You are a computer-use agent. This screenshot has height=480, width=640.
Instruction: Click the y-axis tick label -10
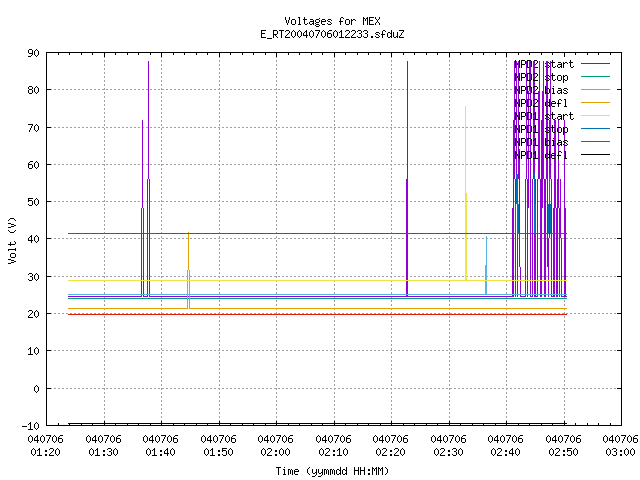31,426
